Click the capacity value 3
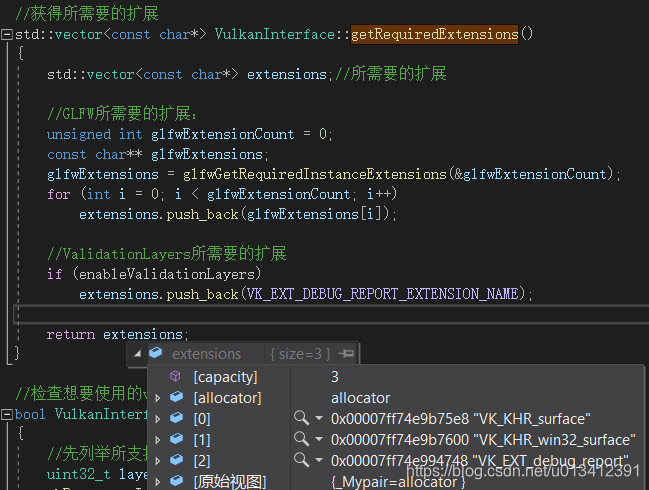Viewport: 649px width, 490px height. click(x=335, y=377)
